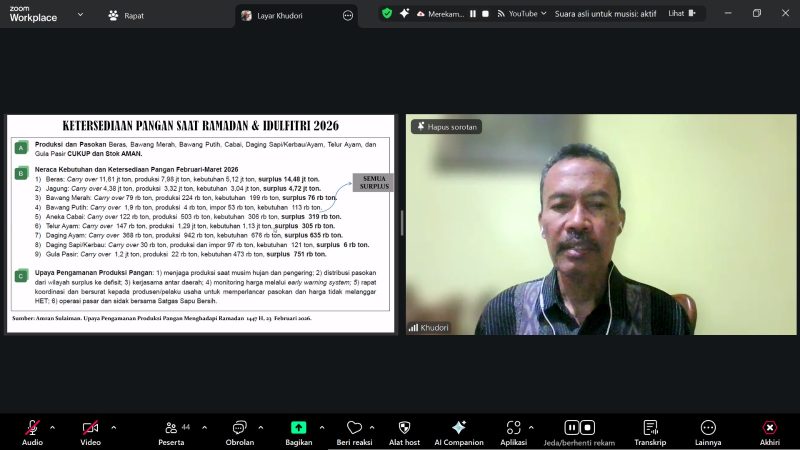Open Beri reaksi reactions
800x450 pixels.
[354, 428]
